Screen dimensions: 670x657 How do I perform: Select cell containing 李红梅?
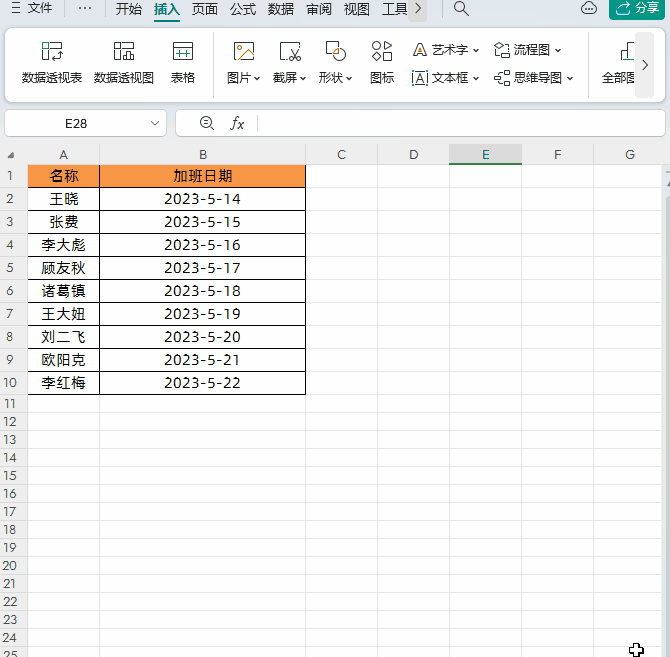(64, 383)
